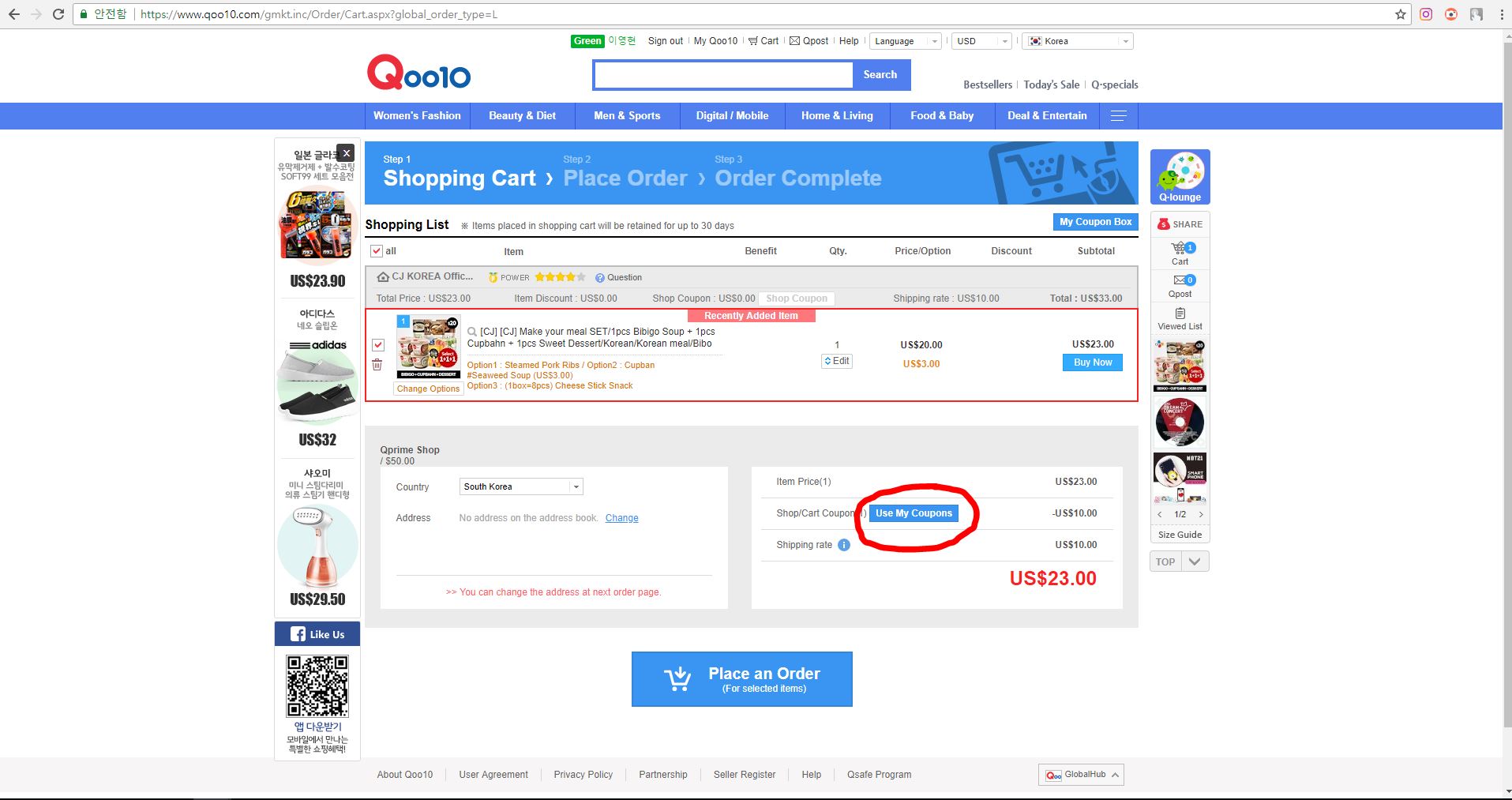This screenshot has height=800, width=1512.
Task: Open Home & Living category
Action: pos(837,116)
